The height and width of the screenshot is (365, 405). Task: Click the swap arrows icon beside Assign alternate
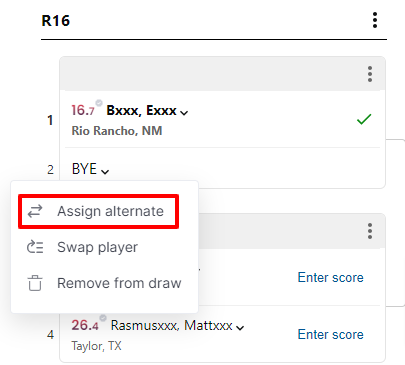point(35,211)
